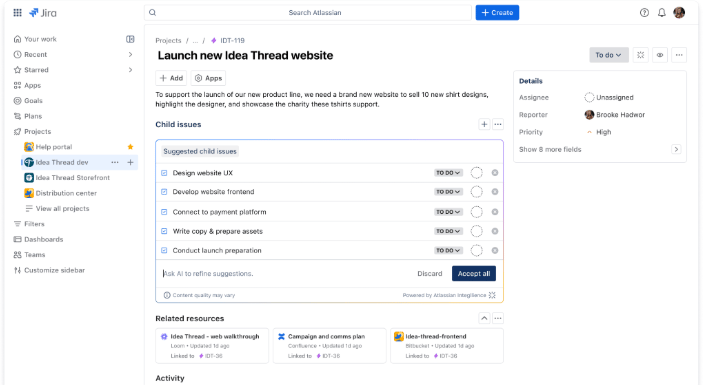
Task: Toggle the Design website UX task checkbox
Action: [x=164, y=173]
